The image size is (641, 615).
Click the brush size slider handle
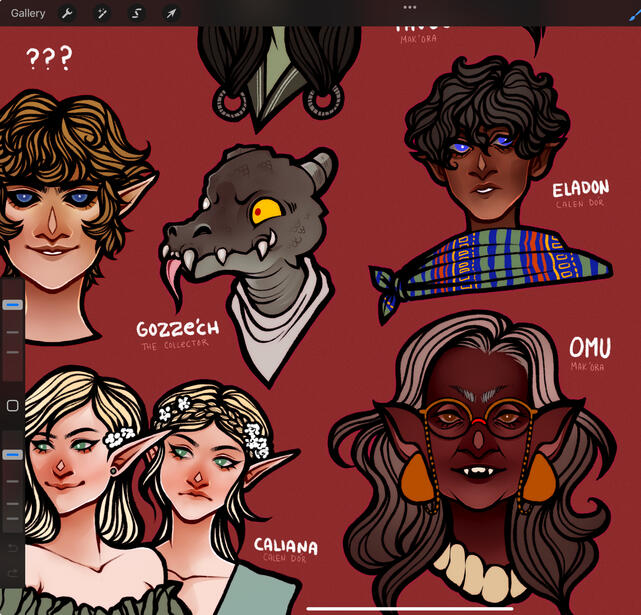click(x=13, y=304)
